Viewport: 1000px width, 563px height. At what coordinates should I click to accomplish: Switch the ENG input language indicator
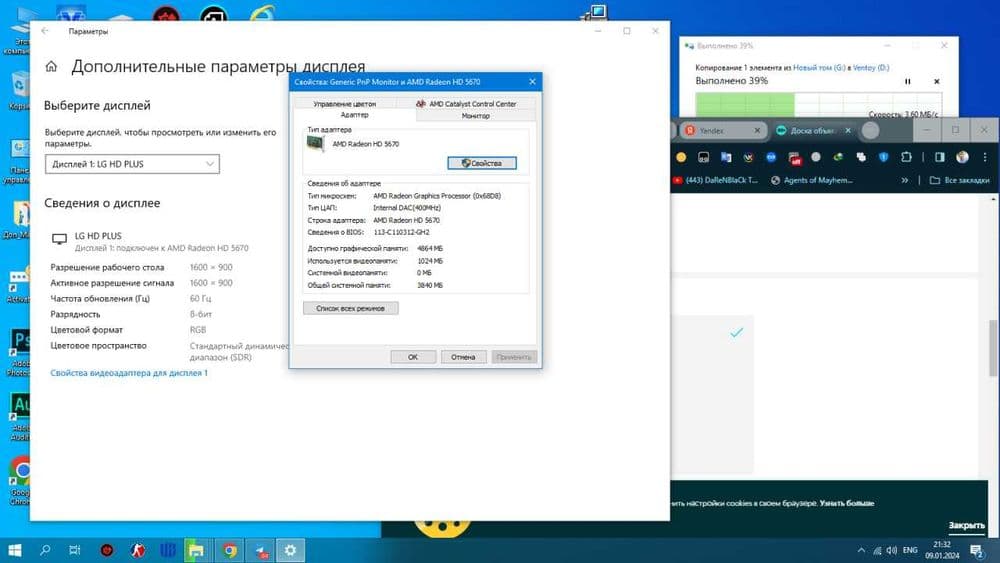(x=910, y=550)
